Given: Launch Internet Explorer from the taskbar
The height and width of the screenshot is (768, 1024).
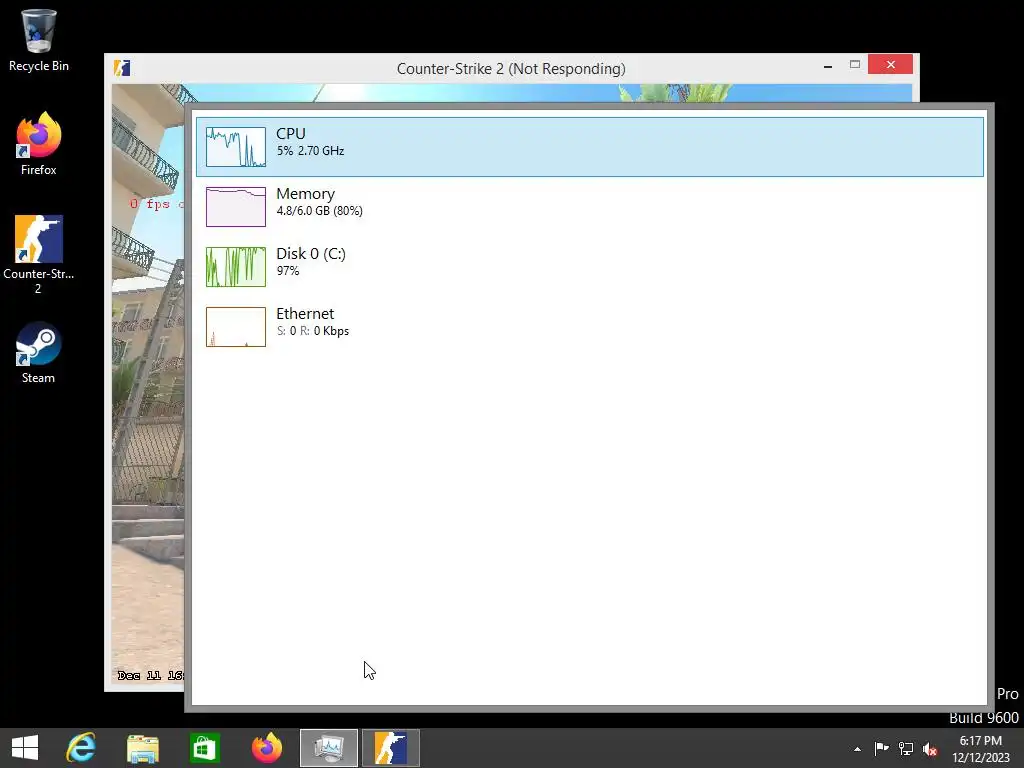Looking at the screenshot, I should click(x=81, y=748).
